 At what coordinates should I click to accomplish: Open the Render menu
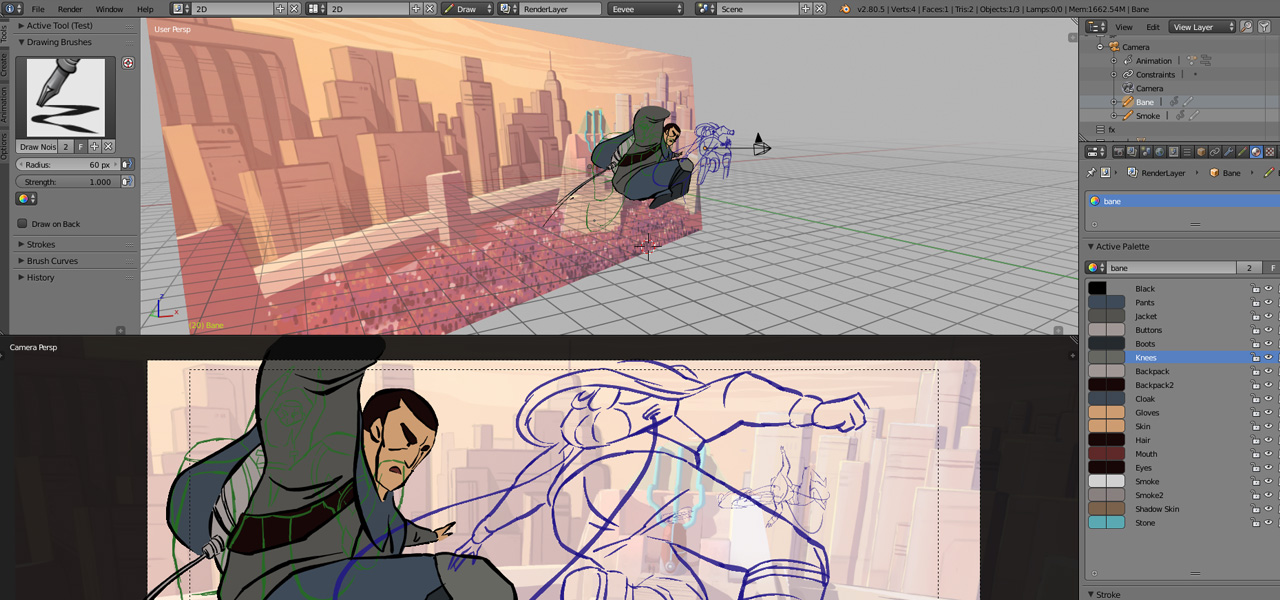coord(70,9)
